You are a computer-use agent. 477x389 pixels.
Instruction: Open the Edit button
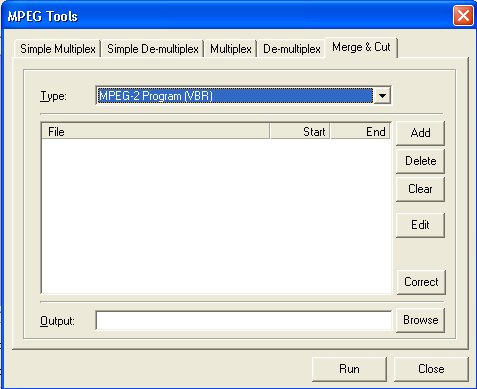(x=420, y=225)
